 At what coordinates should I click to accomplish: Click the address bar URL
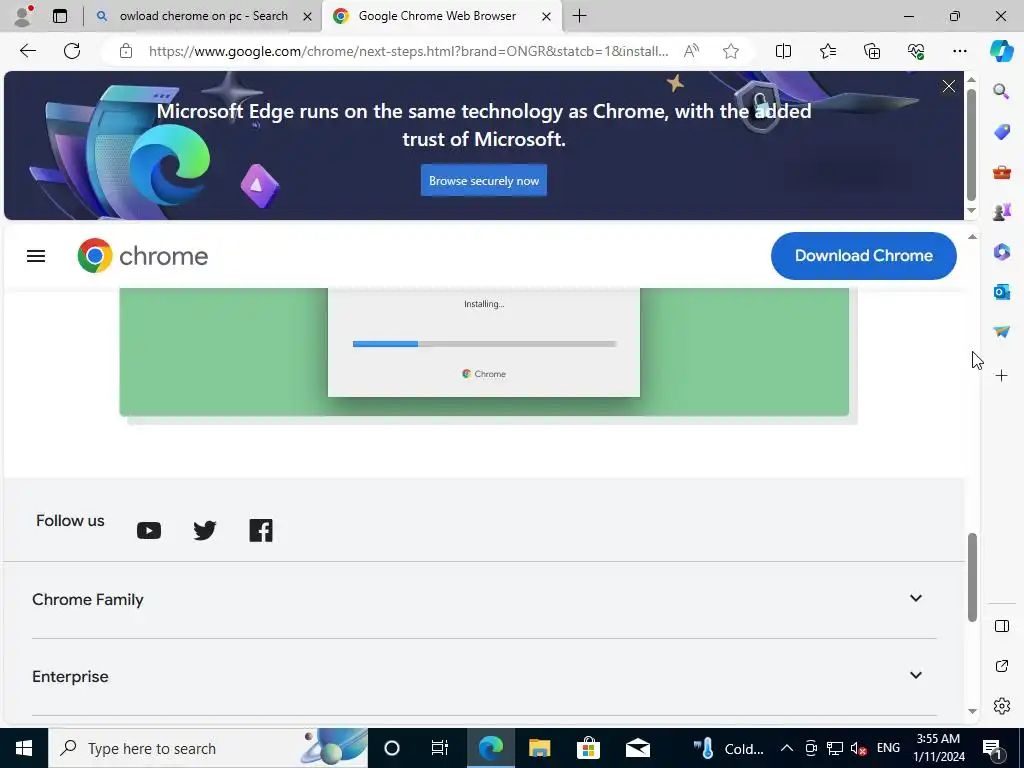click(x=408, y=51)
